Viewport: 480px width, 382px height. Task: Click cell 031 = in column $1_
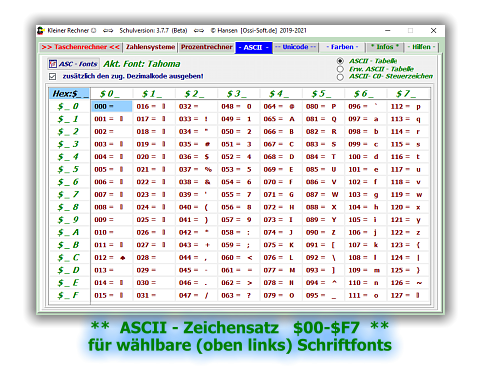point(154,295)
